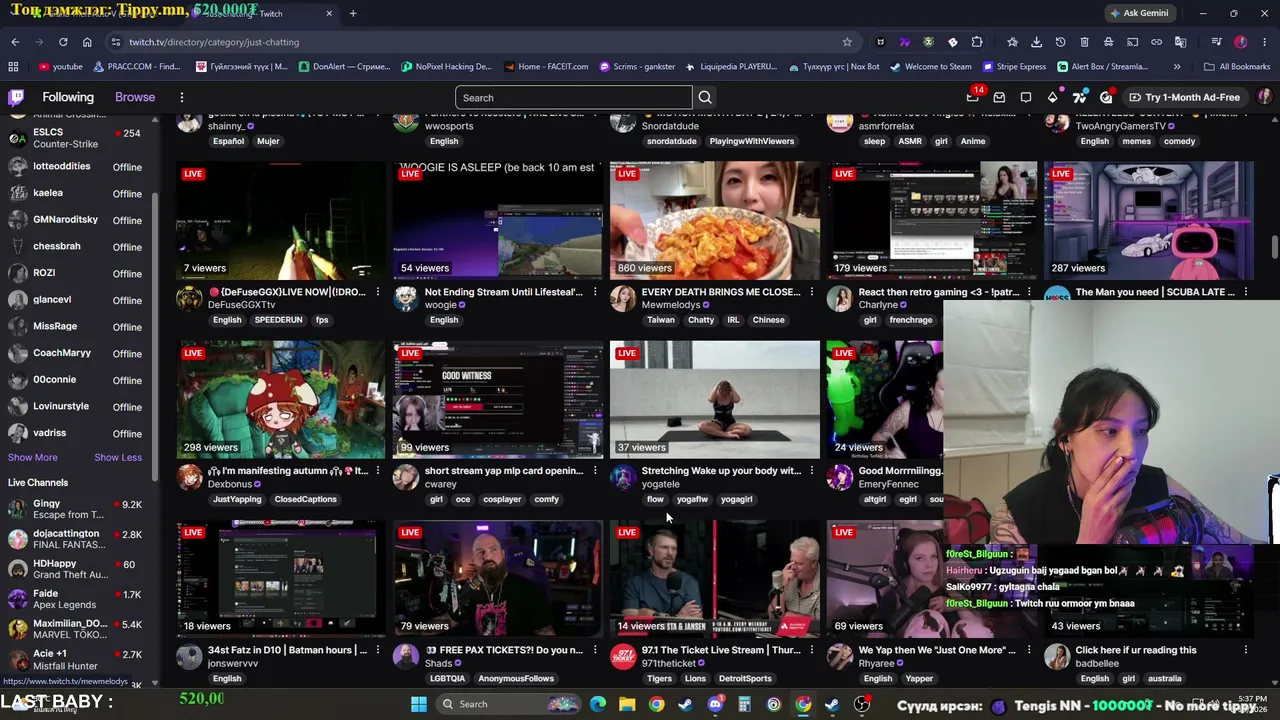Open Chrome's three-dot main menu
Image resolution: width=1280 pixels, height=720 pixels.
point(1265,42)
